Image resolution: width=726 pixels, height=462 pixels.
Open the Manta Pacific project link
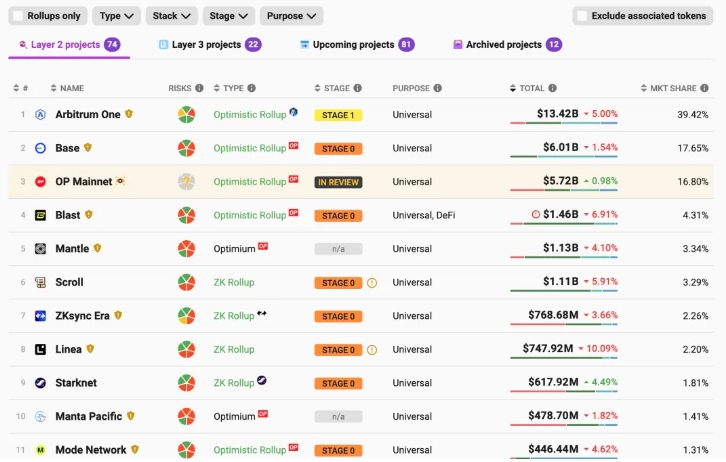tap(88, 417)
